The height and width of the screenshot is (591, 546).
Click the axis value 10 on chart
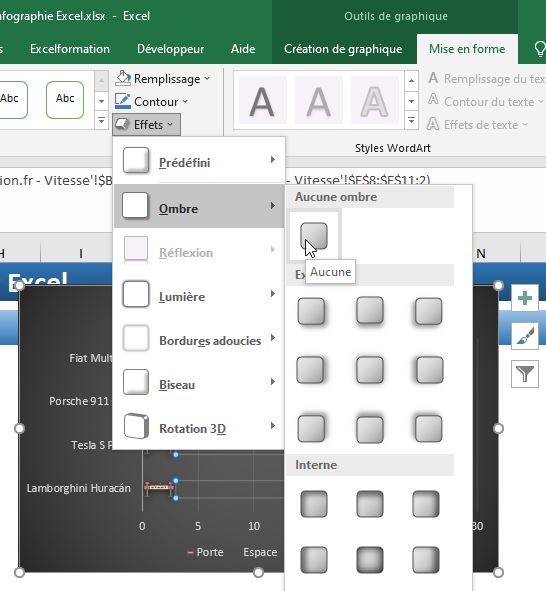point(254,526)
